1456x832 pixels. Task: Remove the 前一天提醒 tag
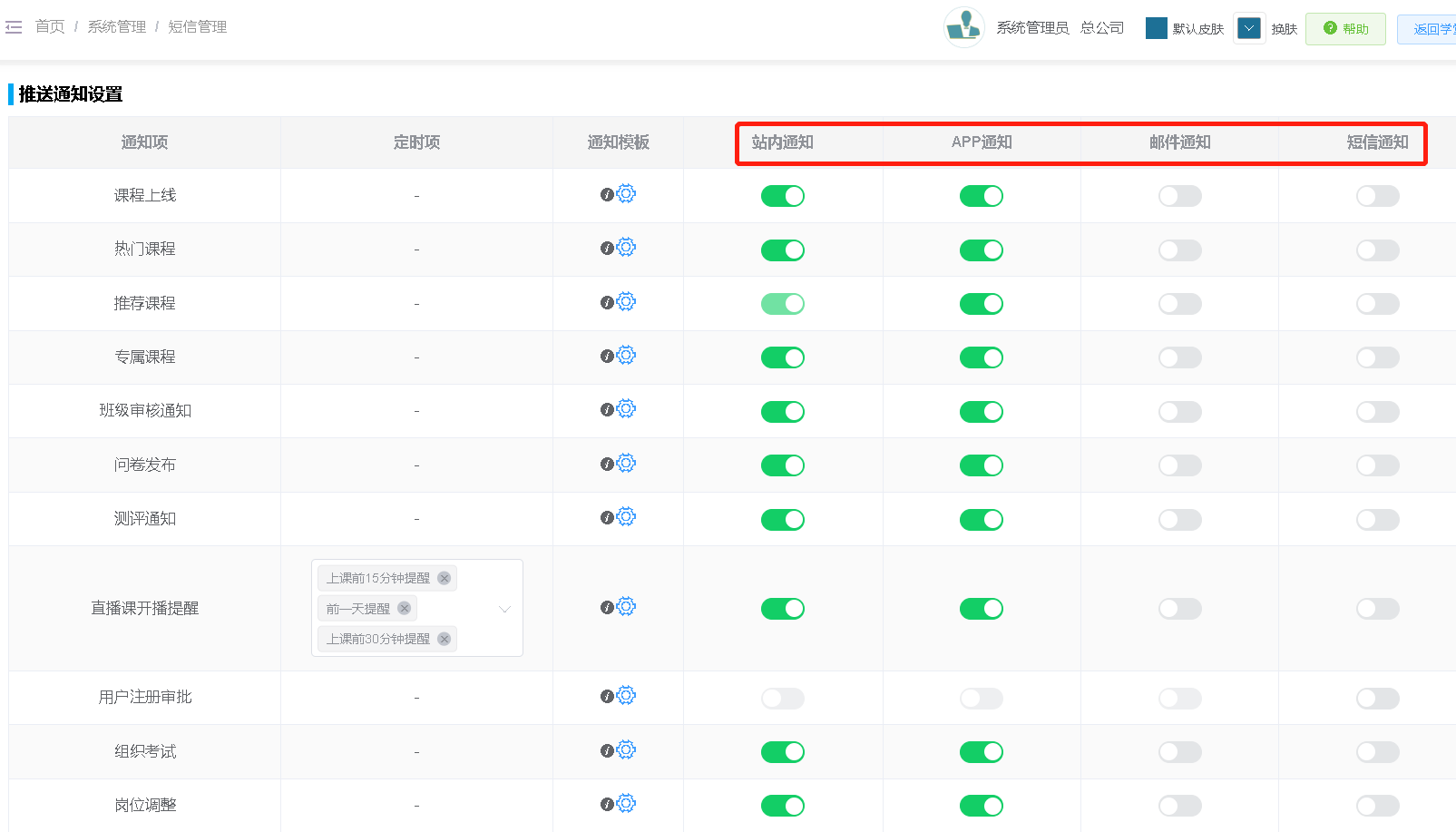click(x=405, y=608)
